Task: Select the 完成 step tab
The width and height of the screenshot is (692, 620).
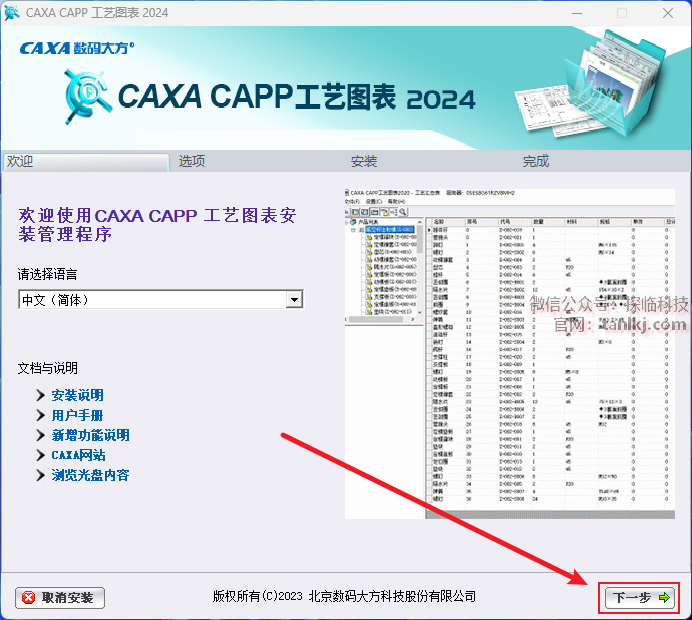Action: coord(536,162)
